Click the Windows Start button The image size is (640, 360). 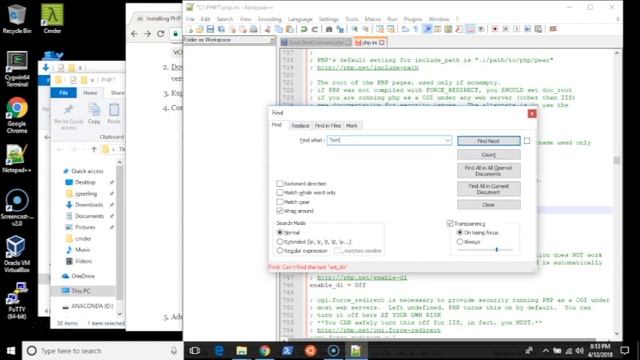click(x=11, y=351)
